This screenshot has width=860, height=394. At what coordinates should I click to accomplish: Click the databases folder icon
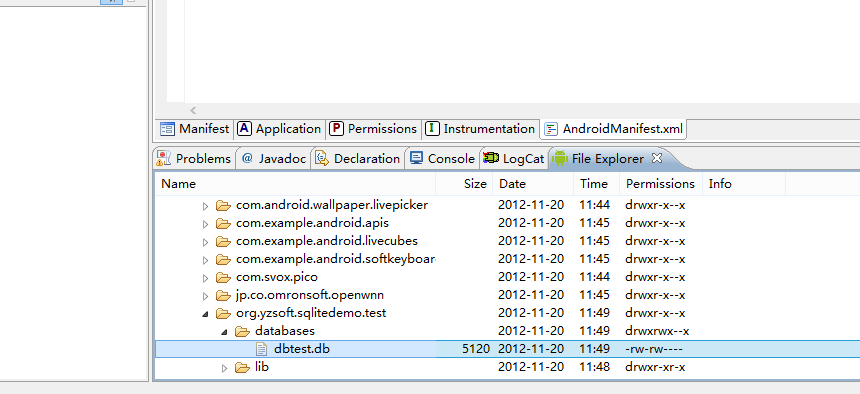(x=242, y=331)
